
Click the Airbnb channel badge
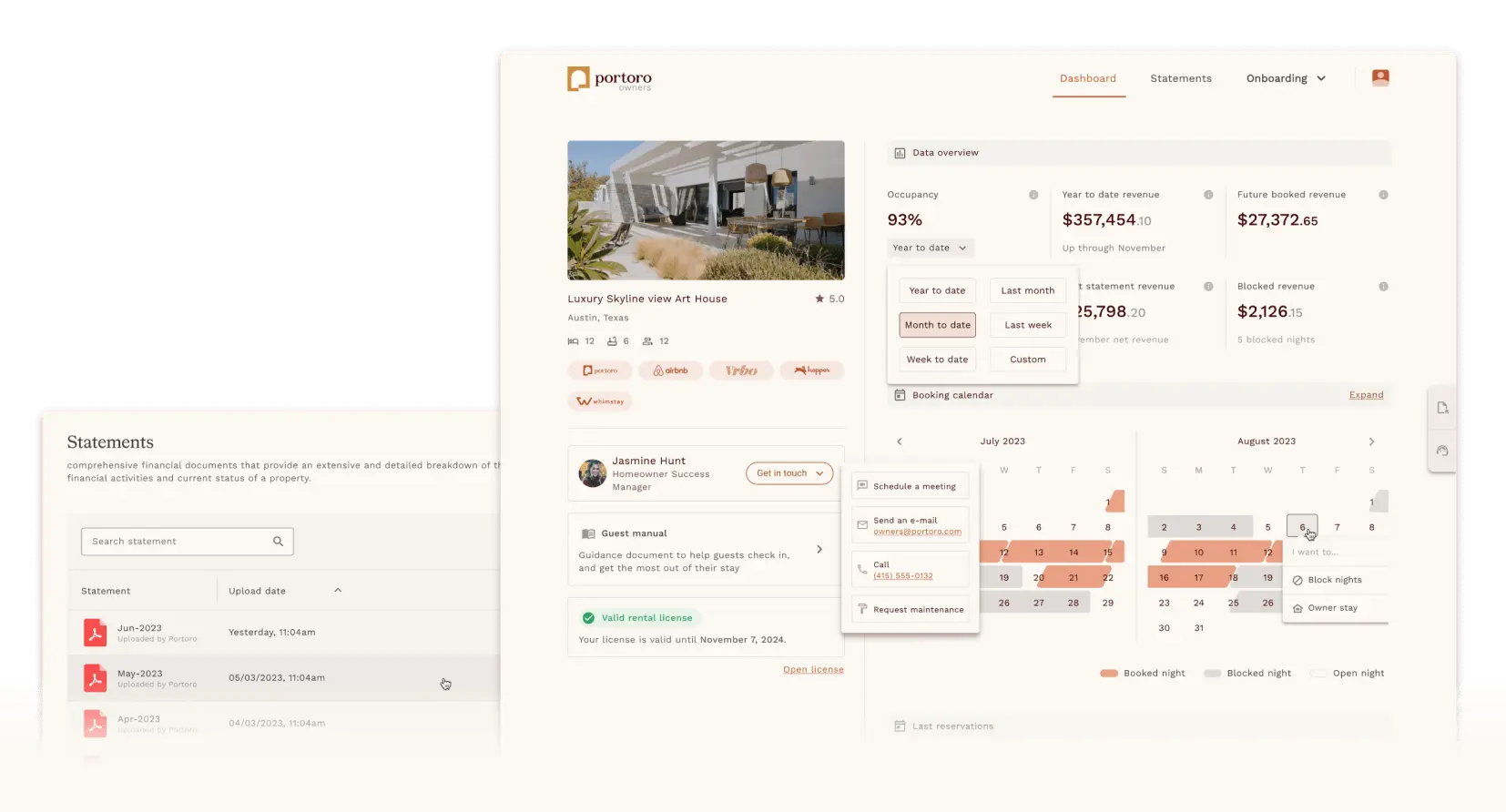[671, 370]
